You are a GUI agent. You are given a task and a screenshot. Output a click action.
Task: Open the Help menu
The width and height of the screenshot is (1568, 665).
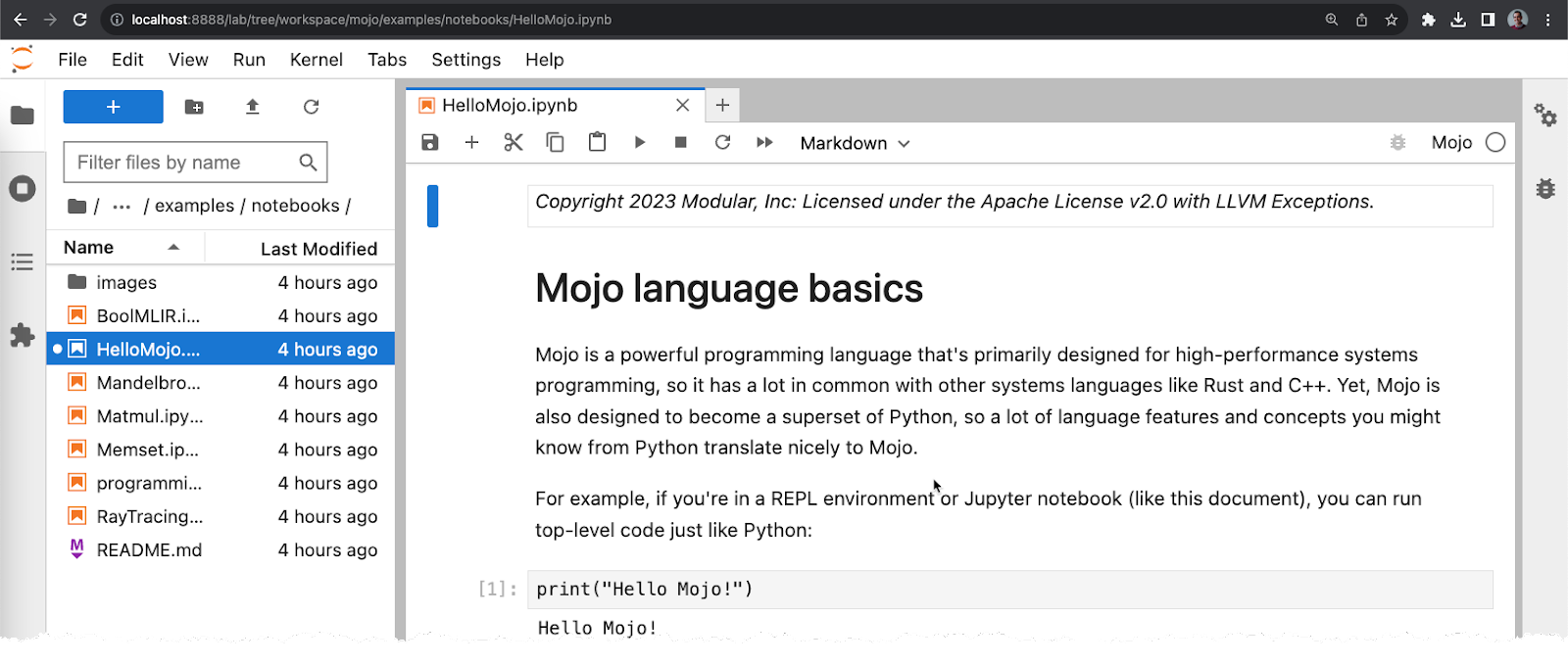click(x=544, y=60)
